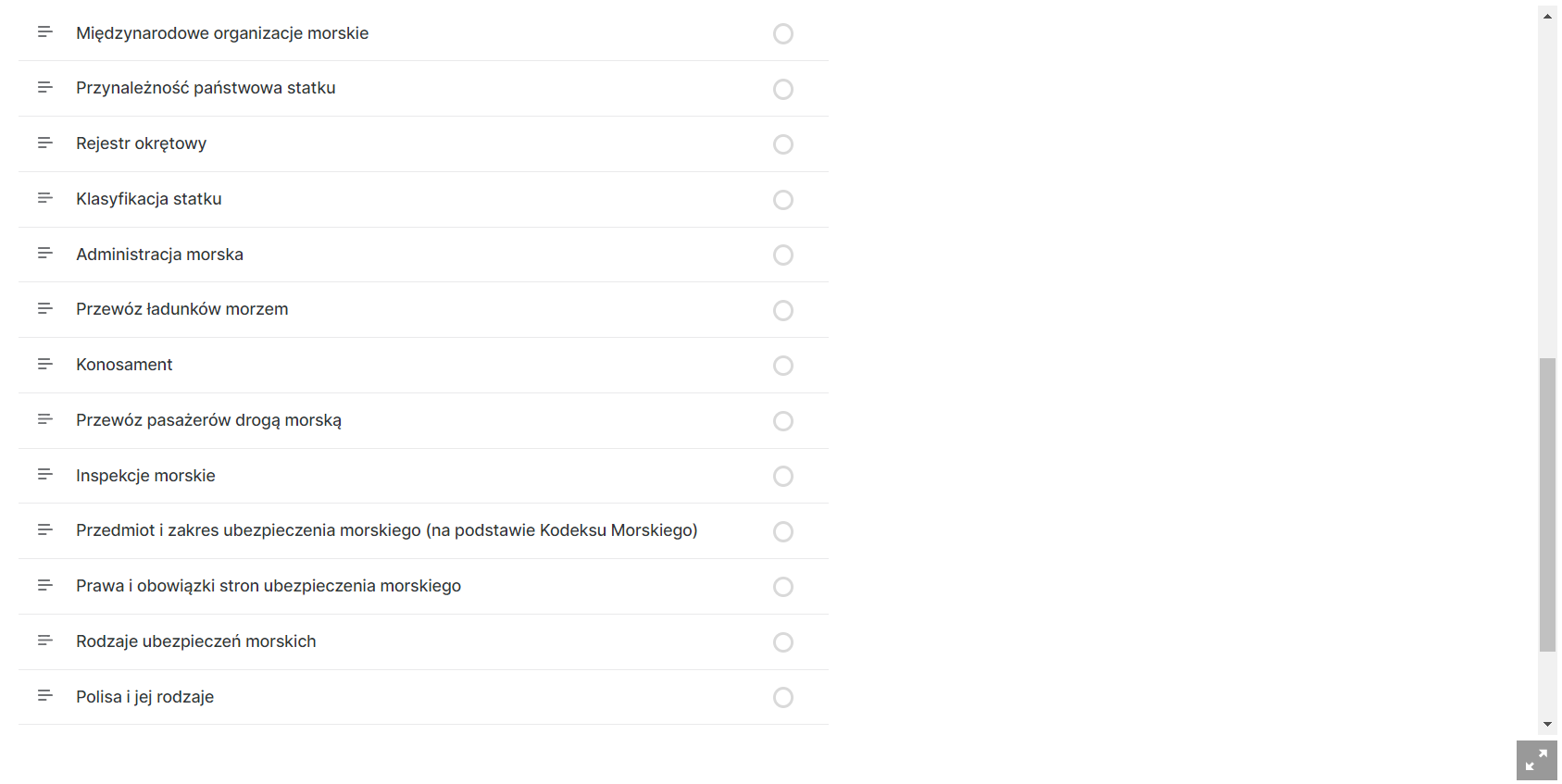This screenshot has width=1562, height=784.
Task: Click the scrollbar down arrow
Action: 1547,725
